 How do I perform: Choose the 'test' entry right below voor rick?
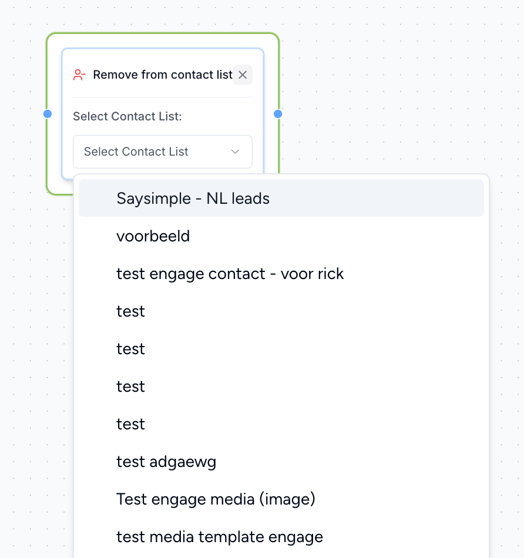pyautogui.click(x=281, y=311)
